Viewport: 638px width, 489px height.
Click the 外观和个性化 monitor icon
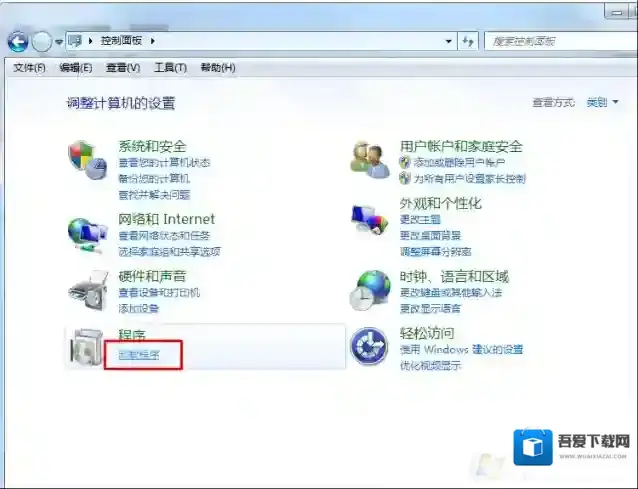(369, 220)
